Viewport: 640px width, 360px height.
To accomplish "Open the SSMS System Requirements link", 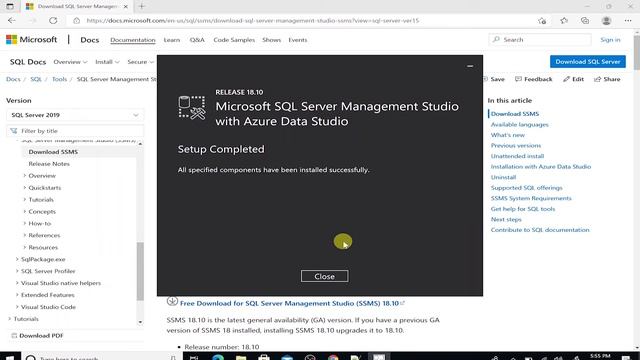I will coord(531,198).
